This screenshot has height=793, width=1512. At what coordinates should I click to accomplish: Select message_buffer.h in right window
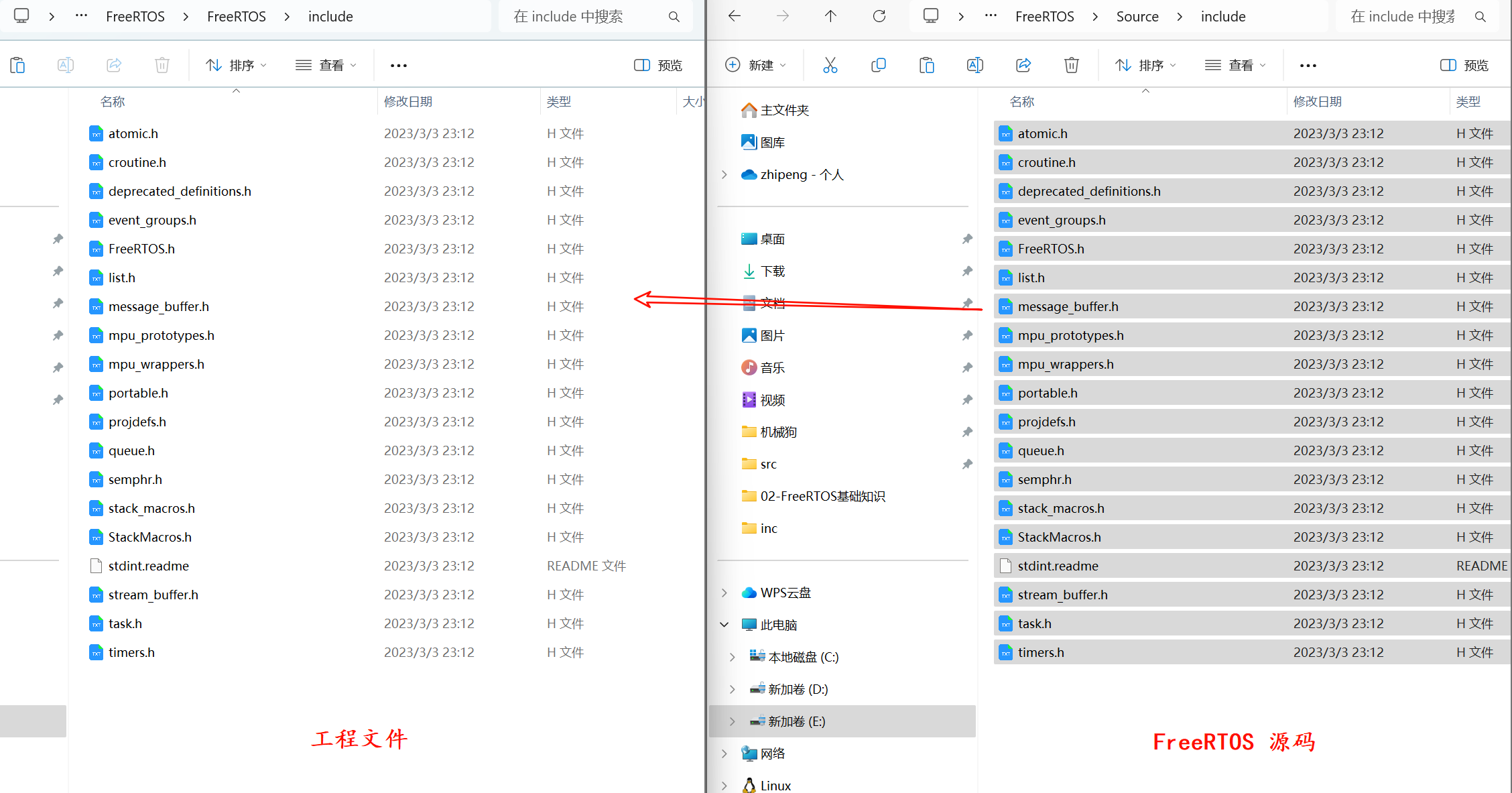coord(1252,306)
